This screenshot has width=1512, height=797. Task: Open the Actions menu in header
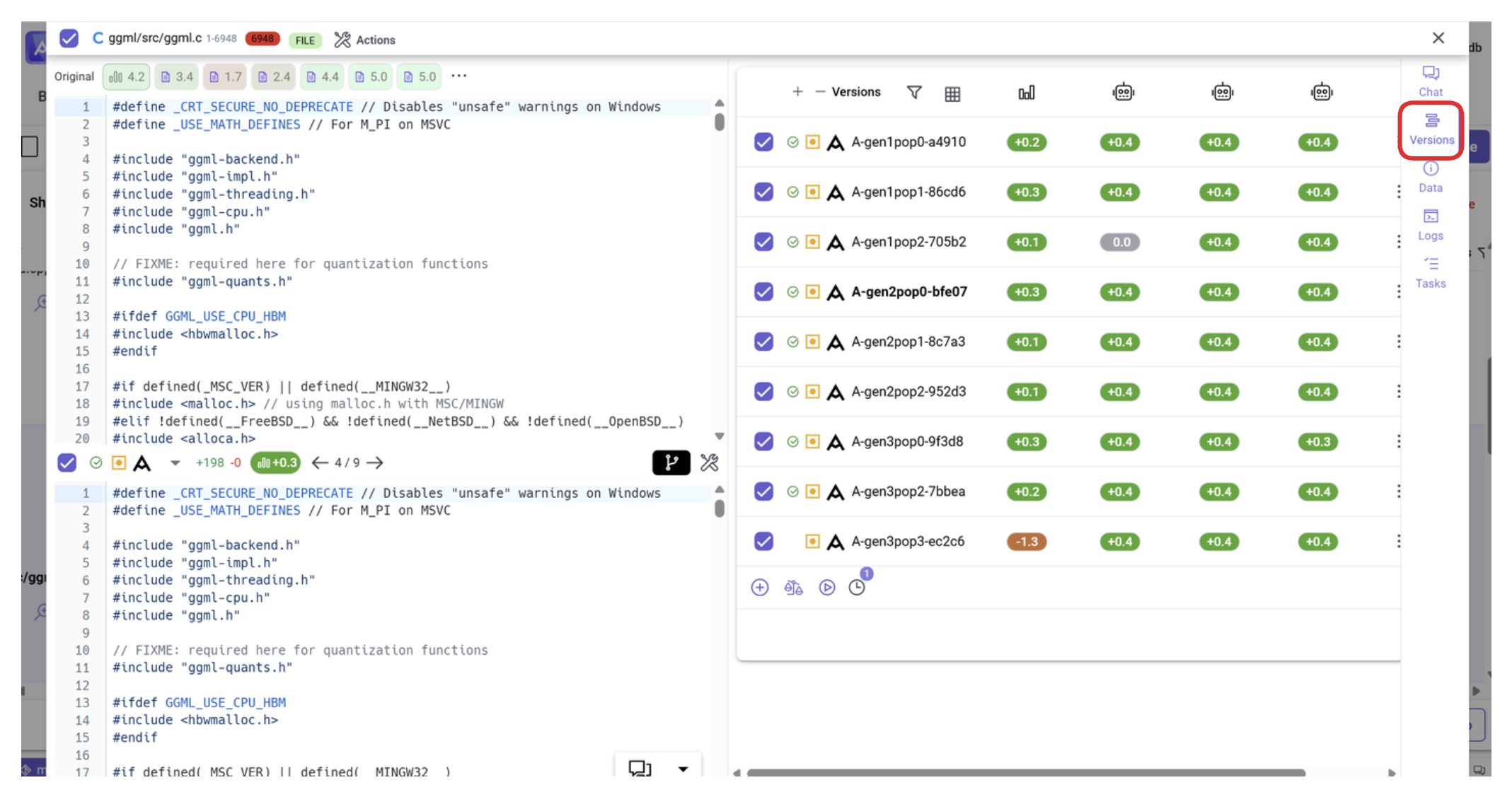[365, 40]
